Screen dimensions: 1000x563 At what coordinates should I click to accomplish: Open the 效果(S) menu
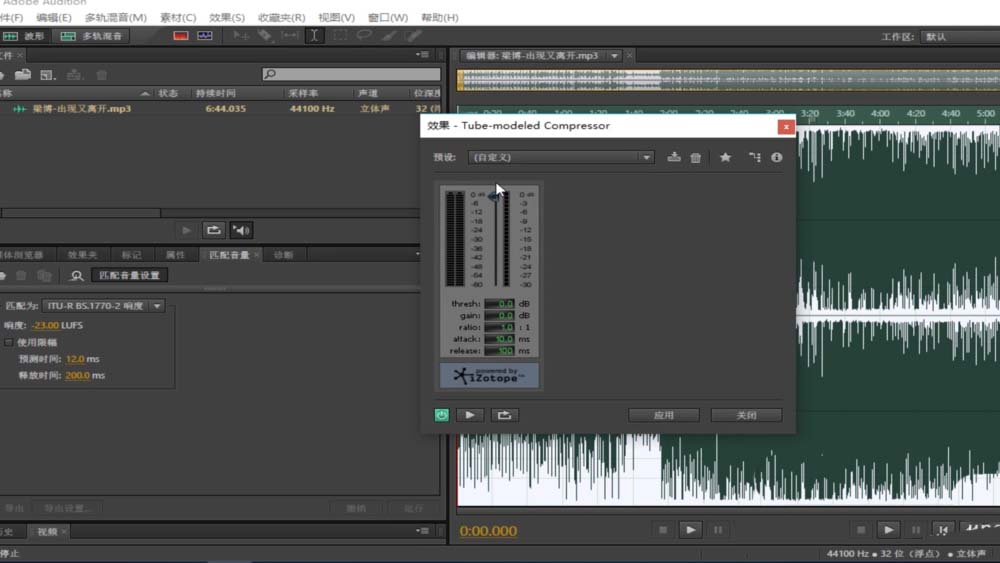[x=226, y=17]
